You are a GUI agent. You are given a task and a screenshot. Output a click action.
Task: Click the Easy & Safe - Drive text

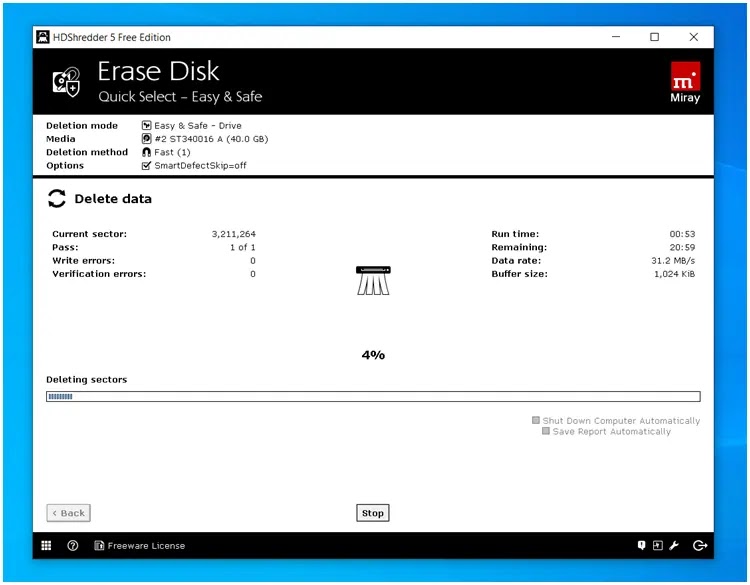198,125
